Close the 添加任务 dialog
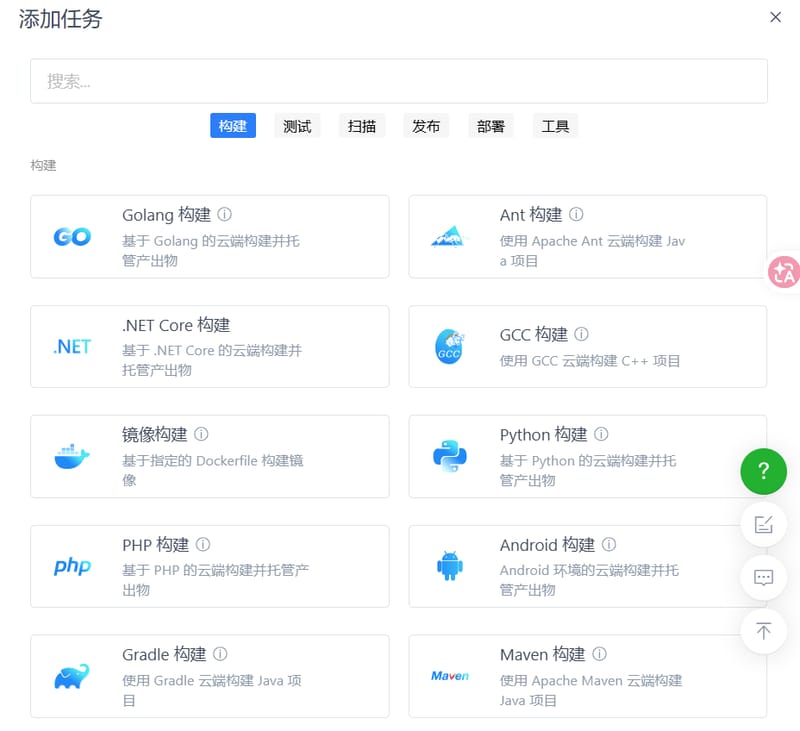Screen dimensions: 800x731 776,17
